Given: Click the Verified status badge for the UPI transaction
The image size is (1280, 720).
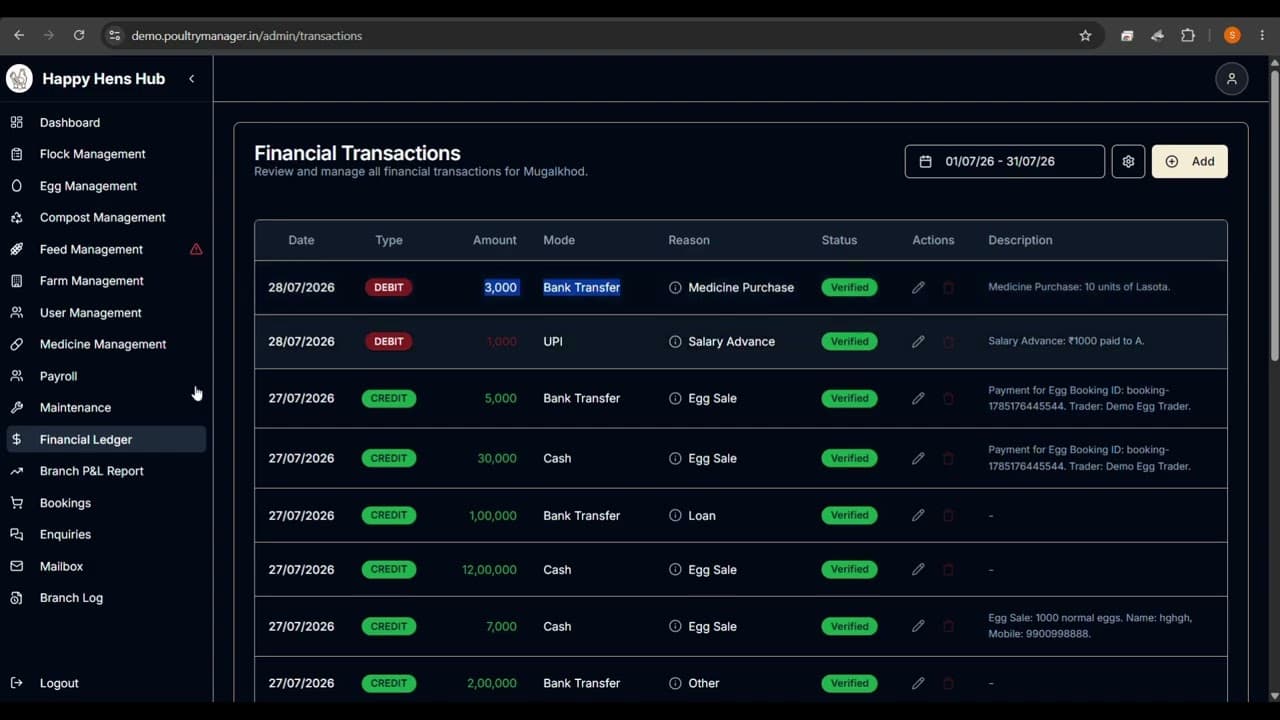Looking at the screenshot, I should [x=849, y=341].
